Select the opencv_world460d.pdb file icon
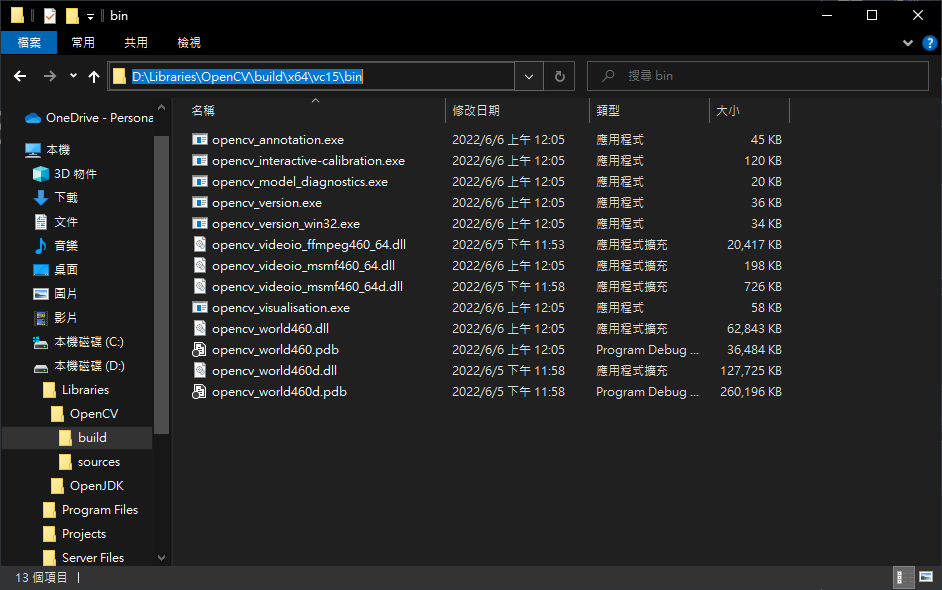The image size is (942, 590). (x=199, y=392)
